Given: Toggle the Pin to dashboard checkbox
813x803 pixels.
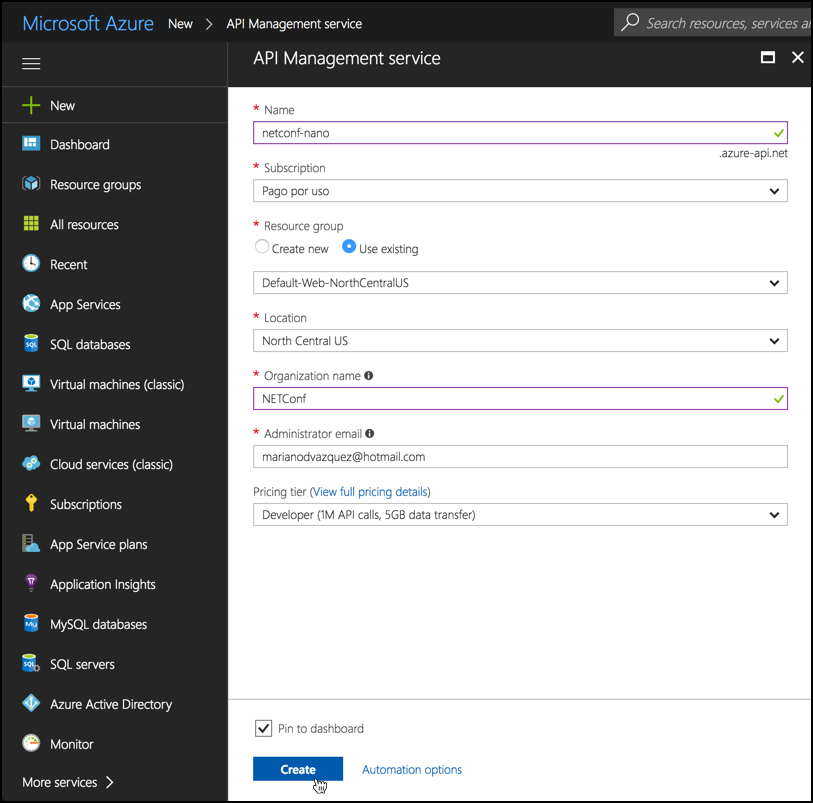Looking at the screenshot, I should tap(263, 728).
